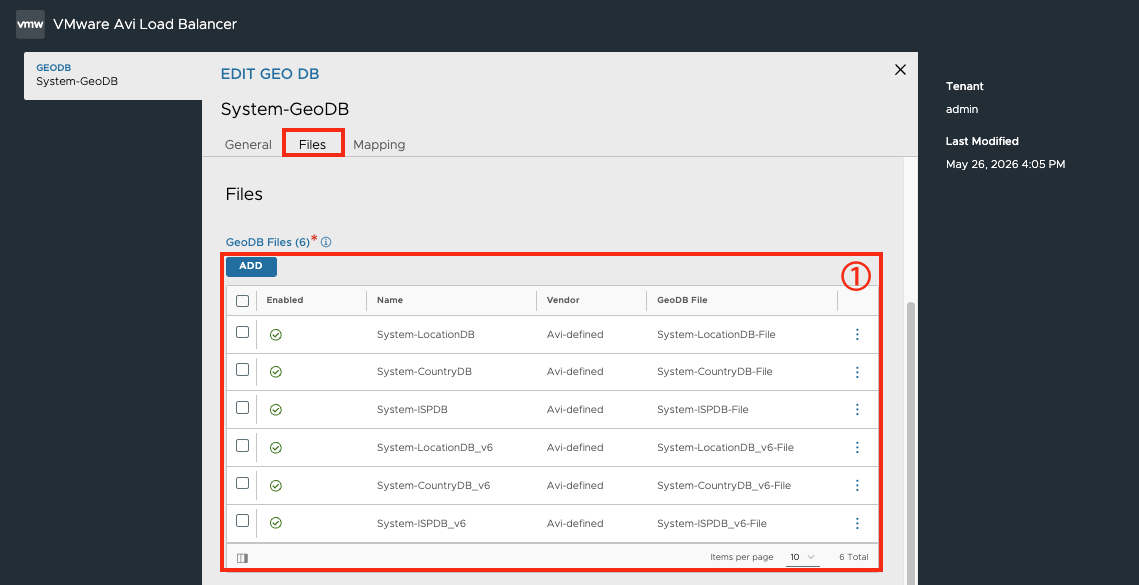Close the Edit Geo DB dialog
Image resolution: width=1139 pixels, height=585 pixels.
click(901, 70)
